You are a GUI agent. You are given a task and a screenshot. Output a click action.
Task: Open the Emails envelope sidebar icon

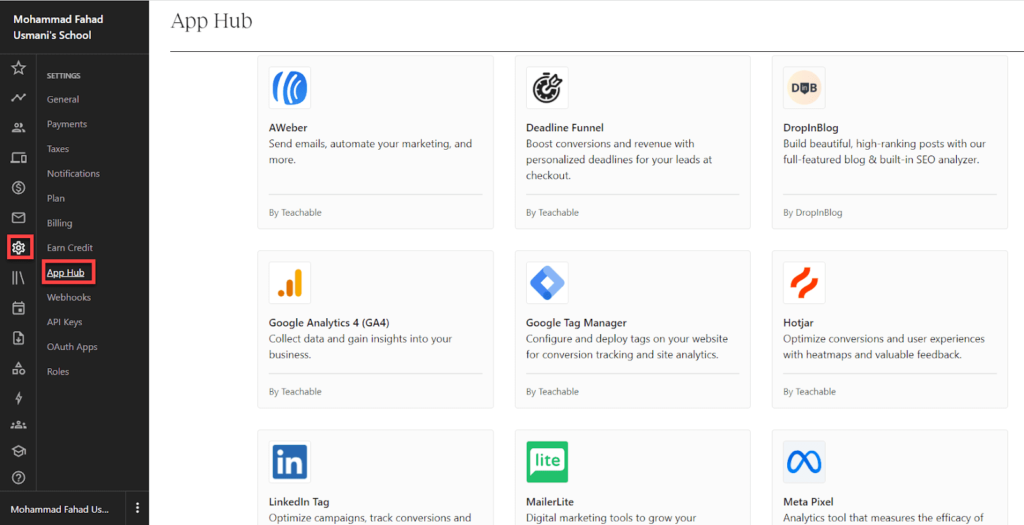pyautogui.click(x=18, y=218)
